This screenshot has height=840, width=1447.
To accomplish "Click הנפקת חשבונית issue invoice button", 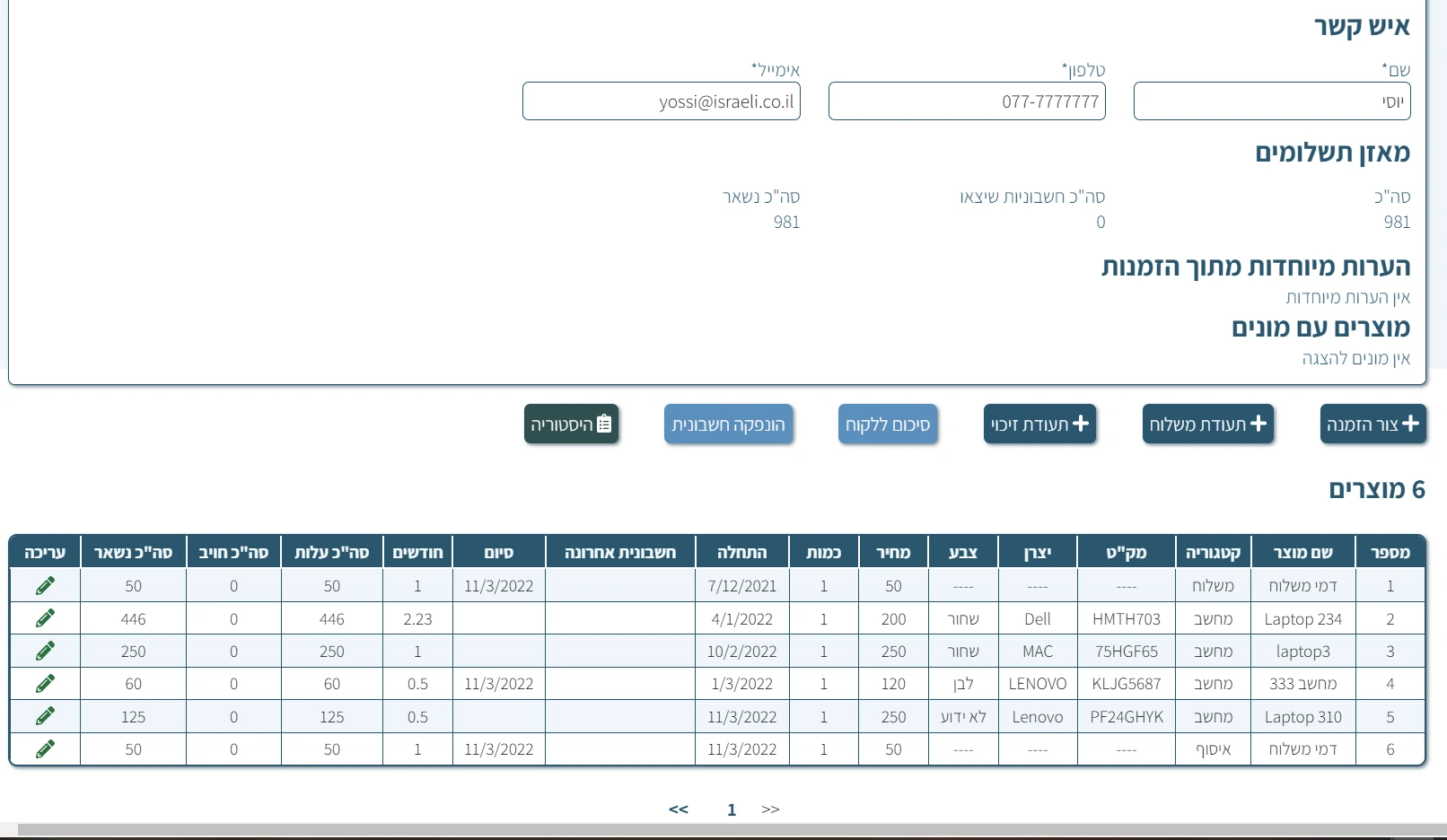I will (728, 424).
